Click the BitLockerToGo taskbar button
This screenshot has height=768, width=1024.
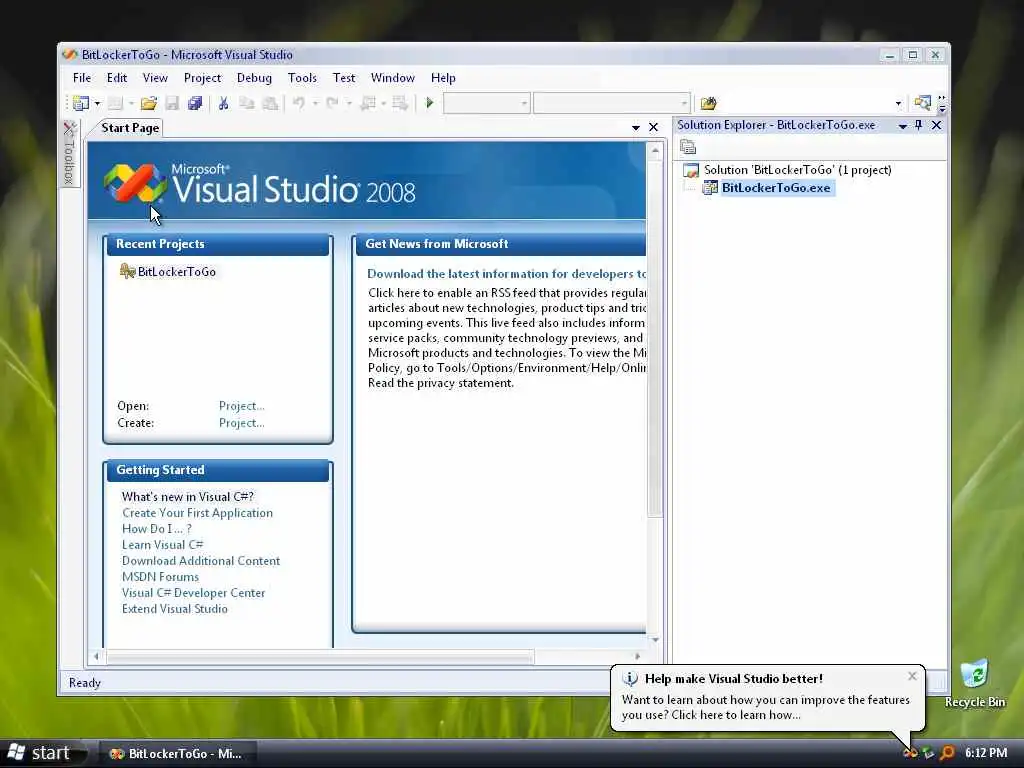coord(176,754)
